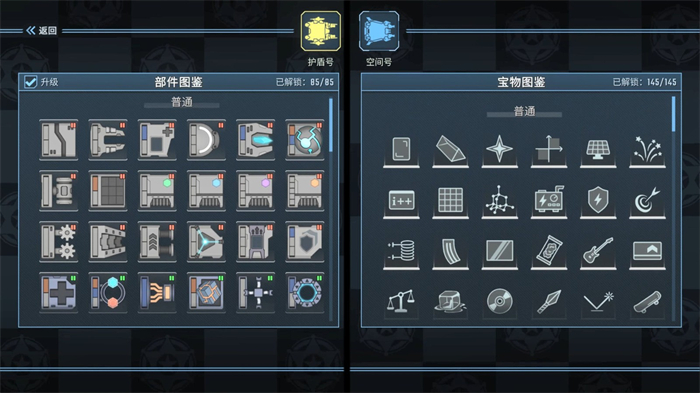Image resolution: width=700 pixels, height=393 pixels.
Task: Select the ice cube treasure icon
Action: coord(450,301)
